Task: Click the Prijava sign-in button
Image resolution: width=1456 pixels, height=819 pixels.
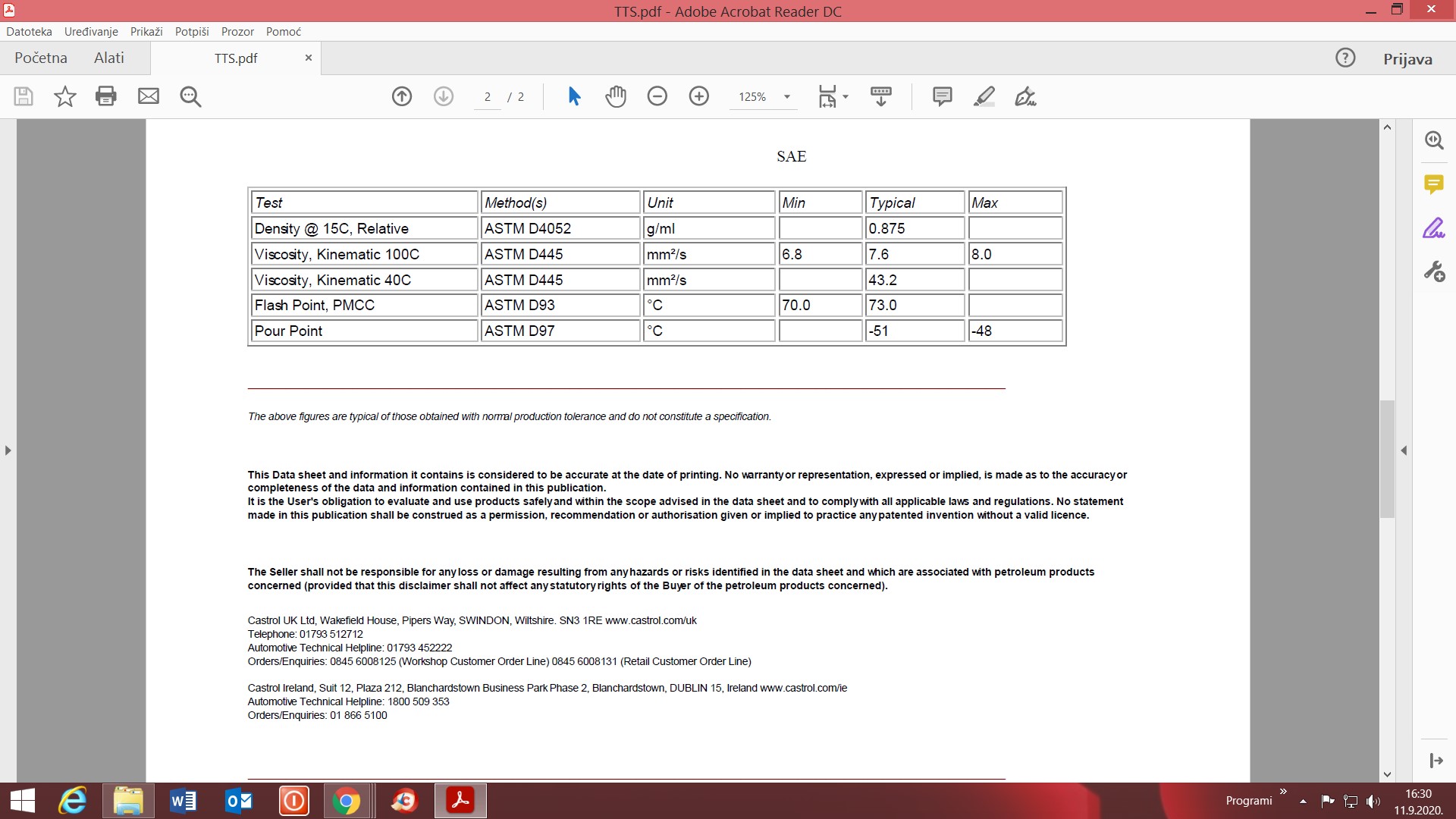Action: (1407, 59)
